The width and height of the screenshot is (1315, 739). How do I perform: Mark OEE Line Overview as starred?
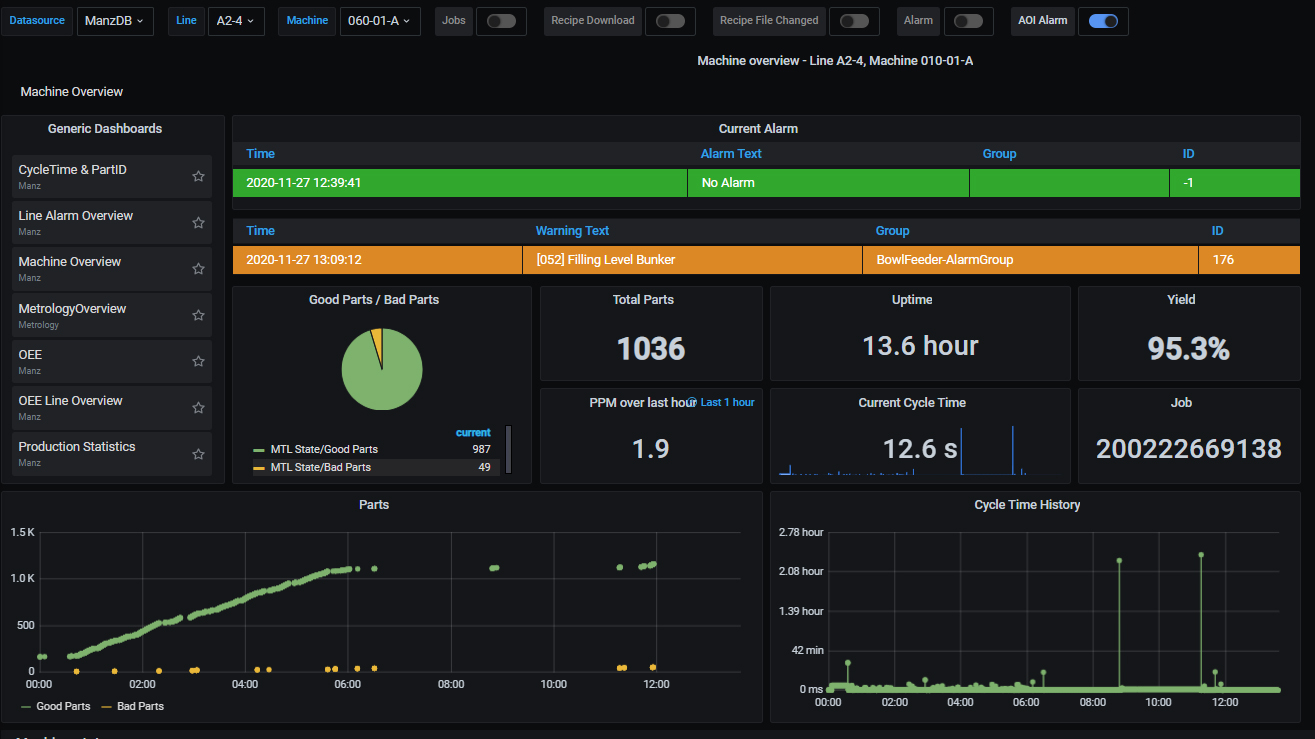[x=198, y=407]
